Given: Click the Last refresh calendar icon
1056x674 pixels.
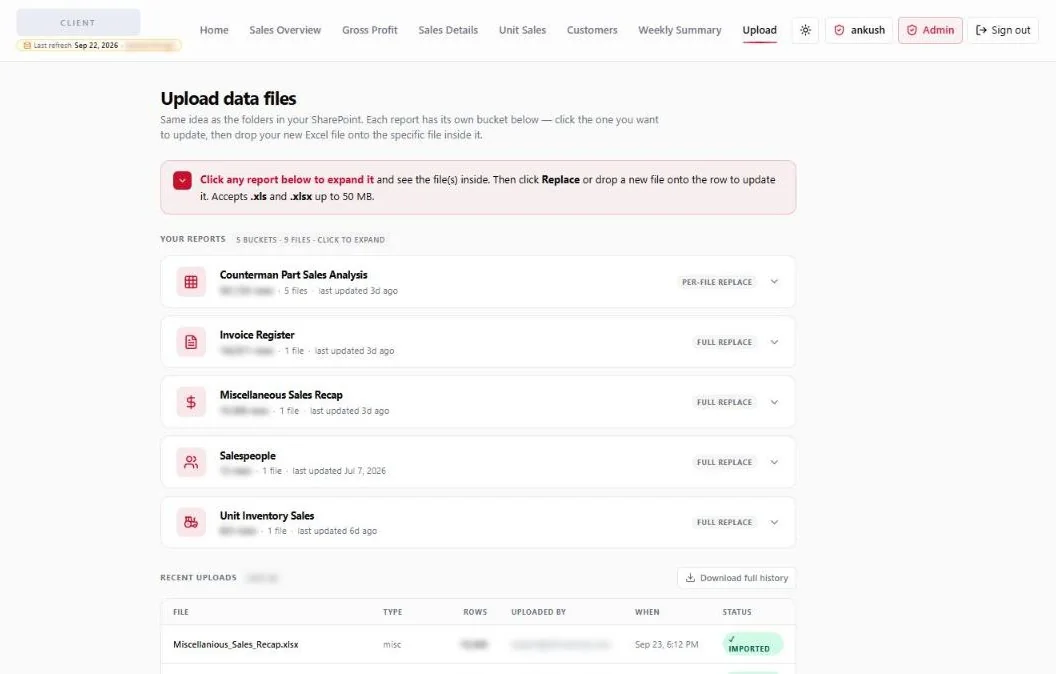Looking at the screenshot, I should click(27, 46).
